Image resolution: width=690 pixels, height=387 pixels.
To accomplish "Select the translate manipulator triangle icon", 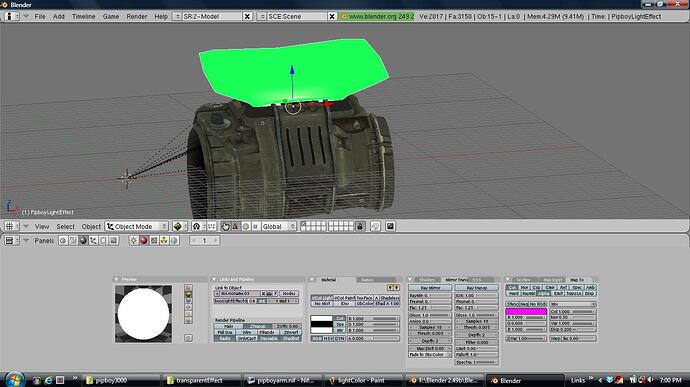I will coord(235,226).
